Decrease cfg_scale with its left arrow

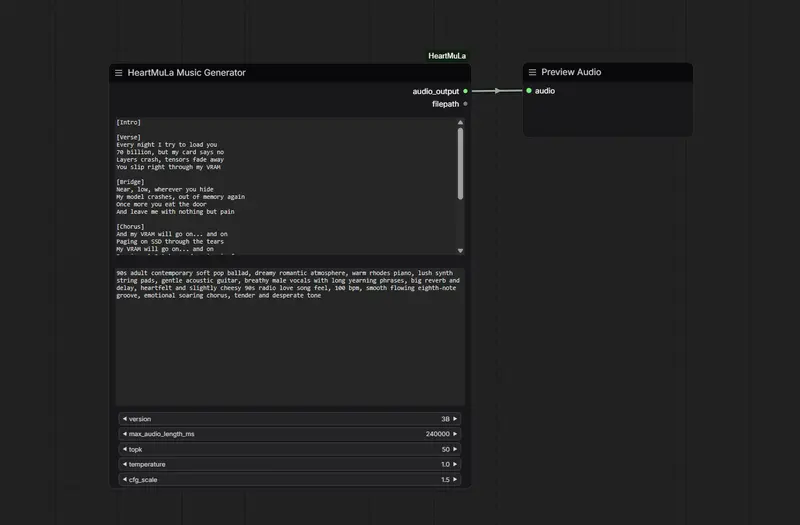(124, 480)
